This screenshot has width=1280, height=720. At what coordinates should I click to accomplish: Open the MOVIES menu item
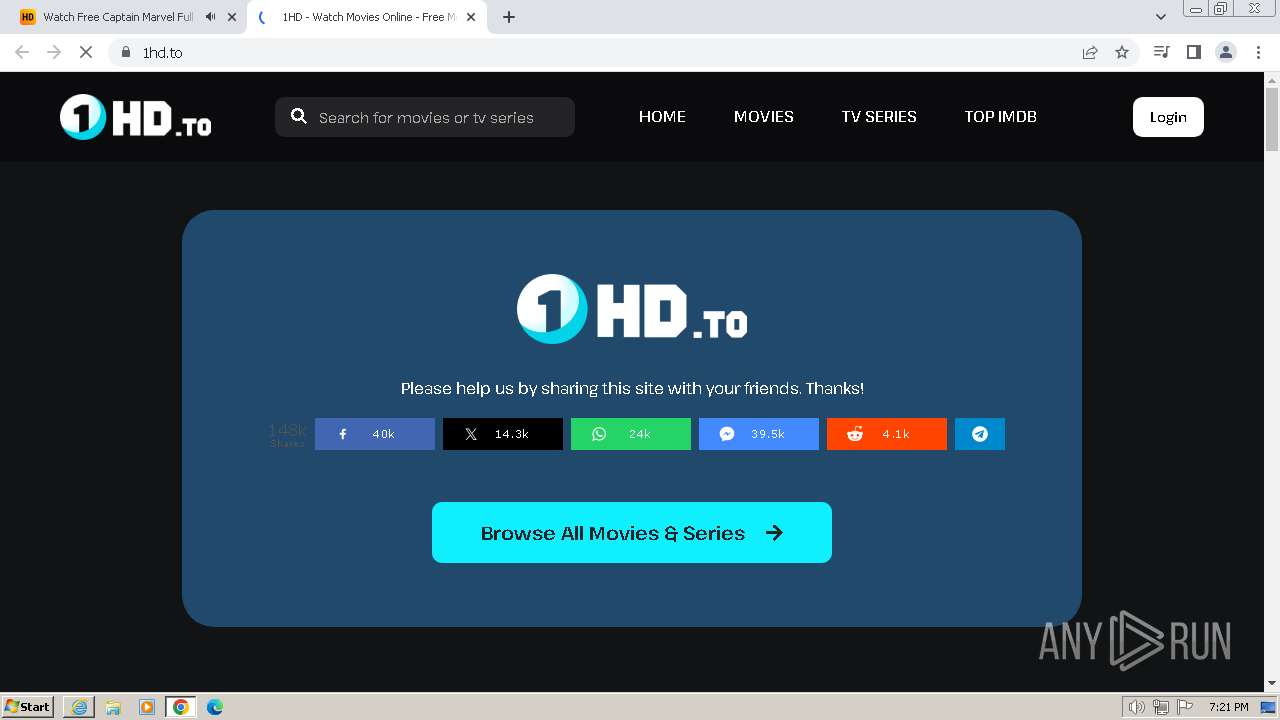[764, 116]
